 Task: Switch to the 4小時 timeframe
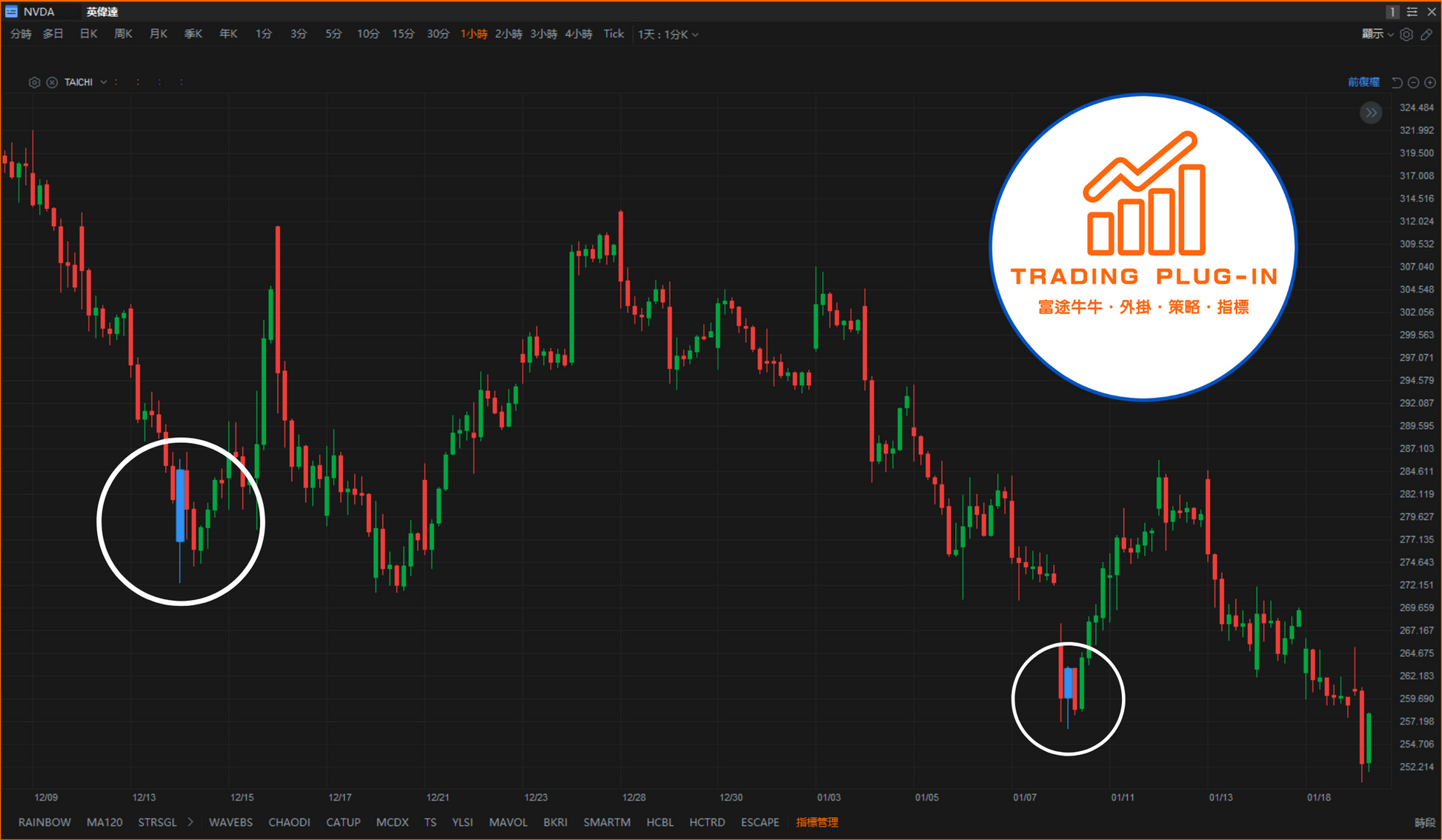click(579, 34)
